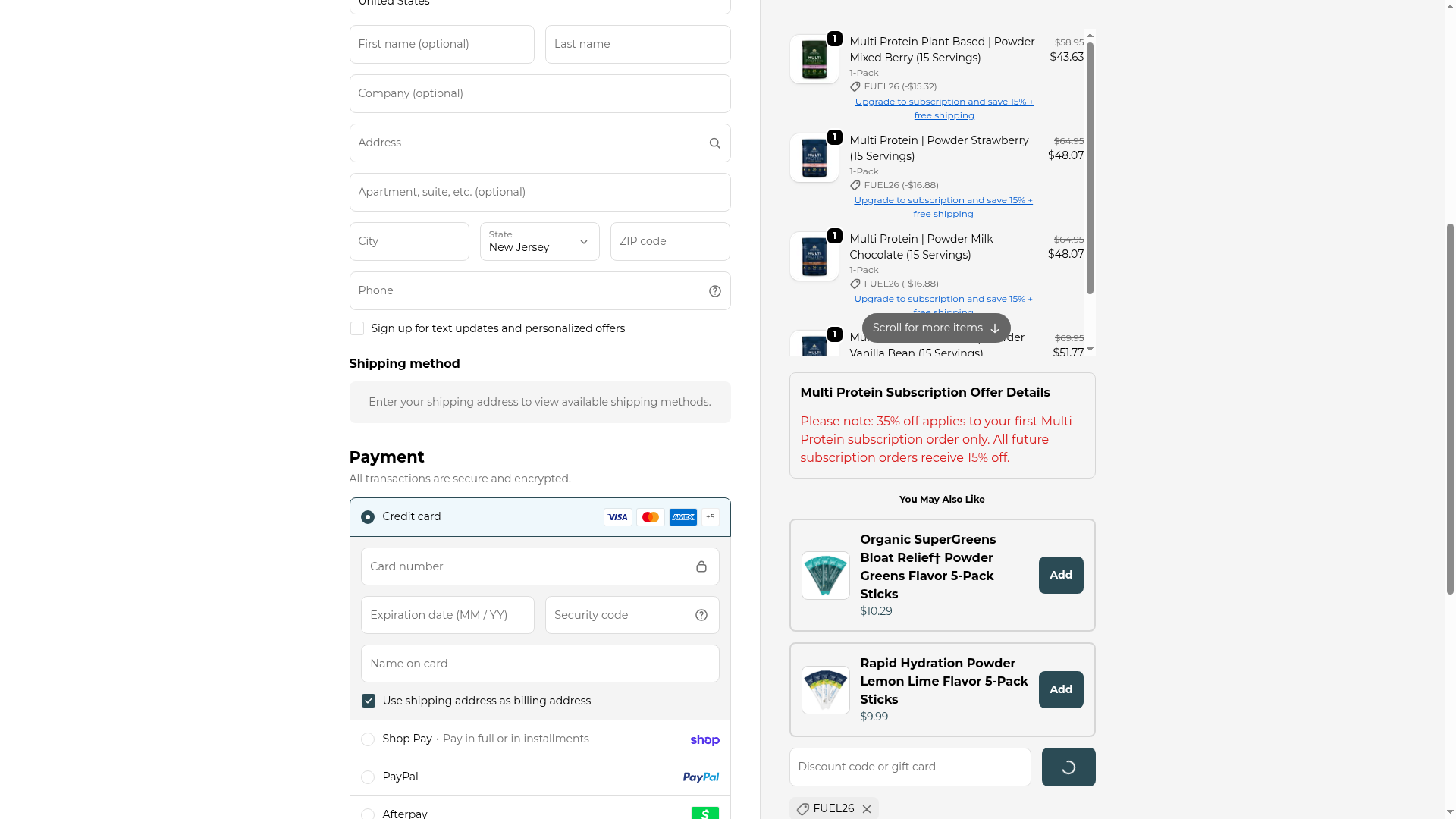
Task: Add Rapid Hydration Lemon Lime to order
Action: tap(1060, 689)
